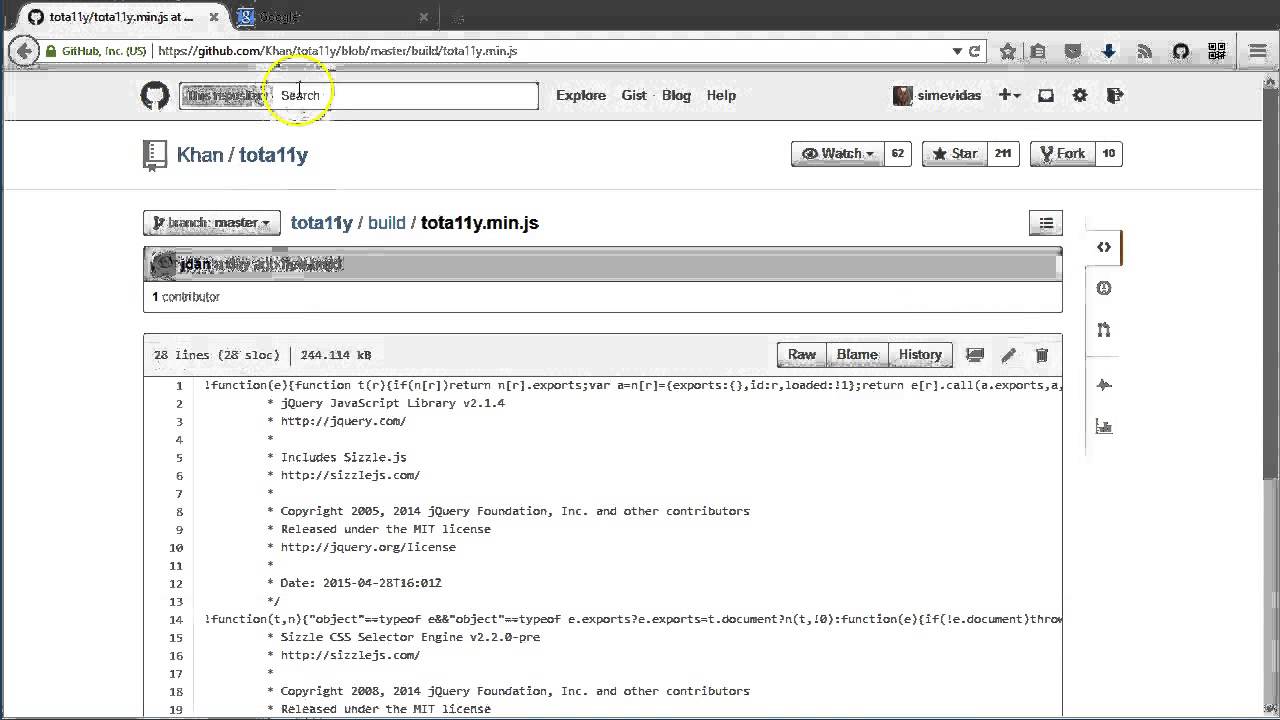The height and width of the screenshot is (720, 1280).
Task: View the Raw file
Action: click(802, 355)
